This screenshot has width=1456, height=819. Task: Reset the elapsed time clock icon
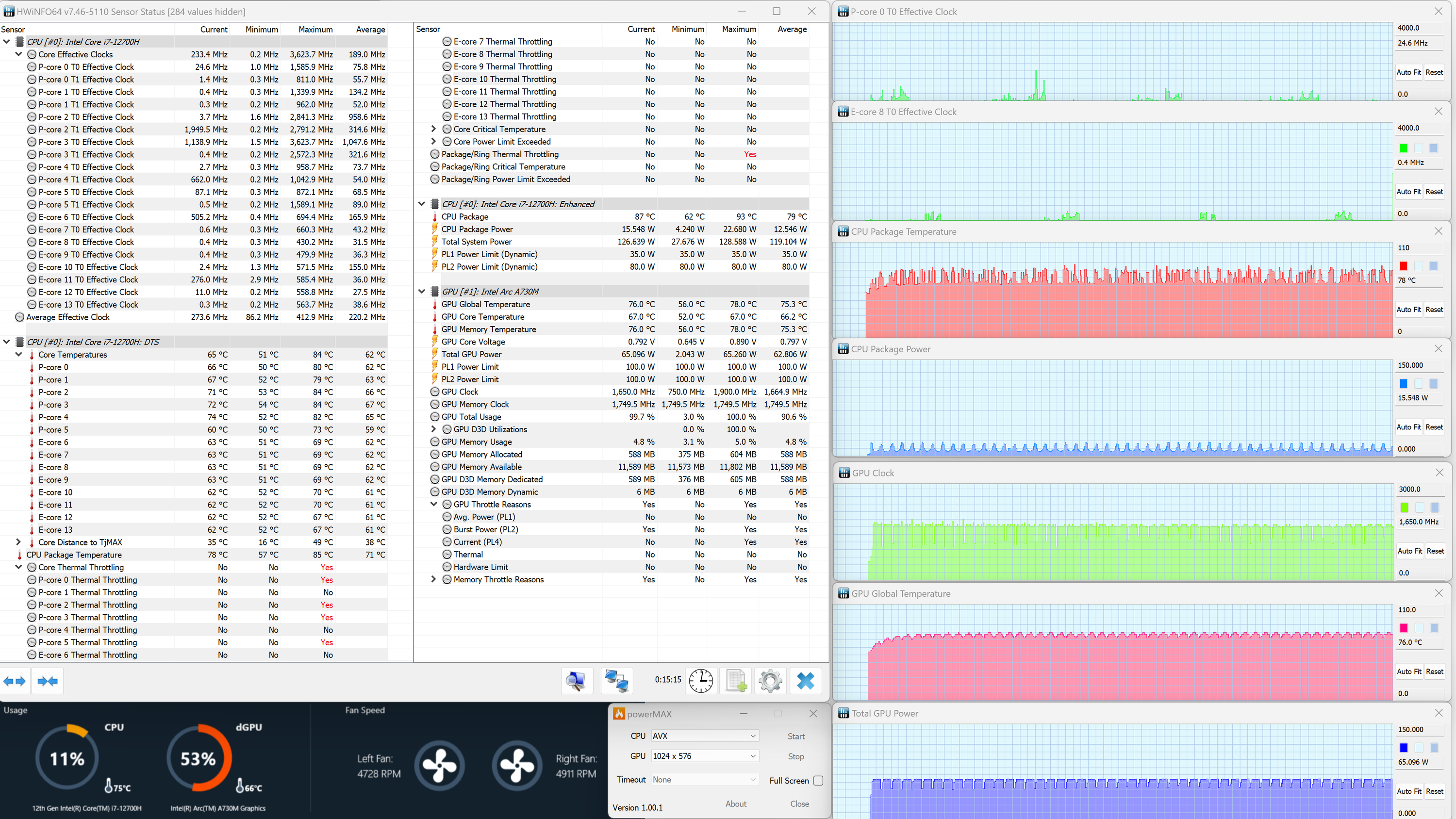701,681
